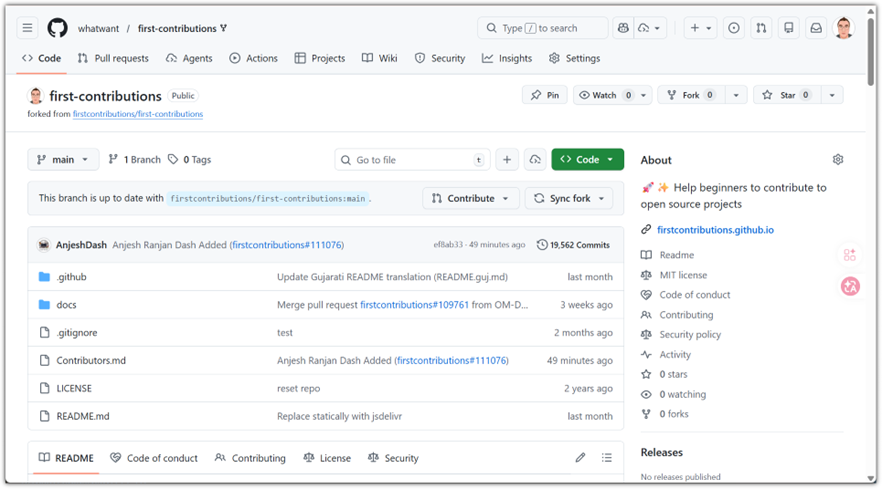The image size is (882, 489).
Task: Open the pull requests icon in top header
Action: 761,28
